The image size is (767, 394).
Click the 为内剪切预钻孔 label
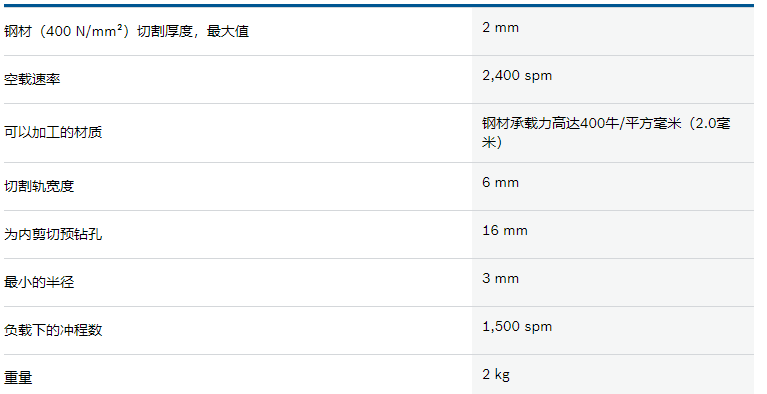click(53, 234)
